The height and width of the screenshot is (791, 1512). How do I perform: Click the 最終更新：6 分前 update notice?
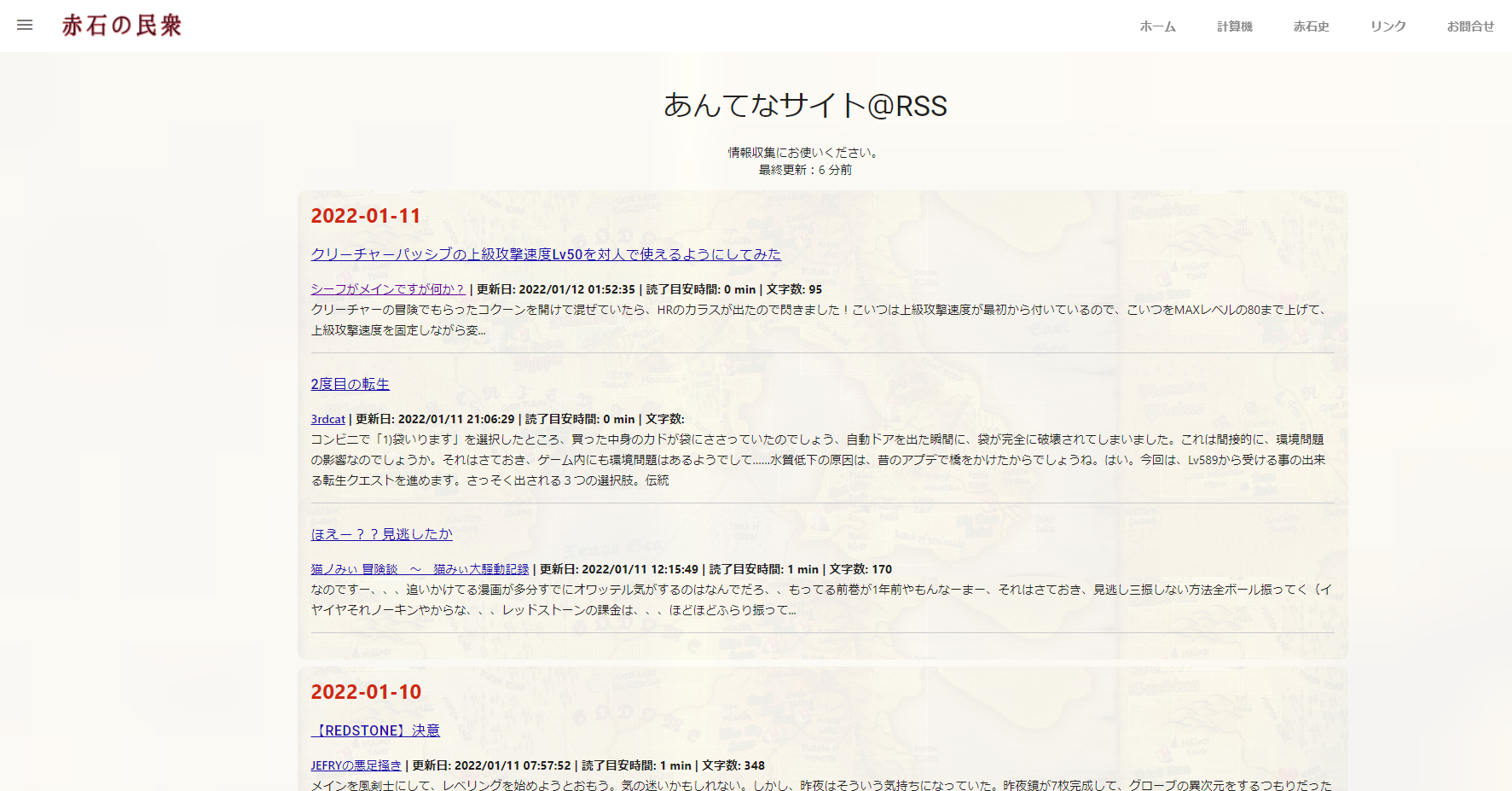(x=804, y=170)
